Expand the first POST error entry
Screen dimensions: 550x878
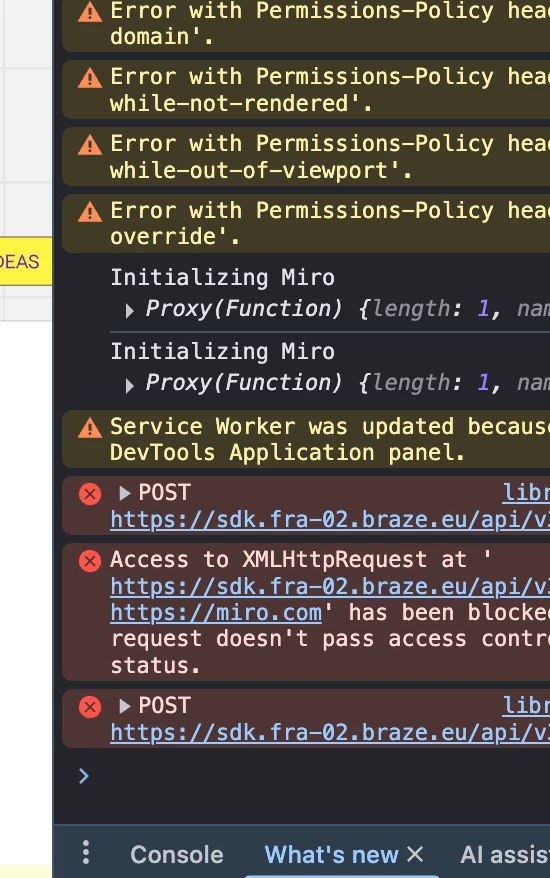(125, 493)
